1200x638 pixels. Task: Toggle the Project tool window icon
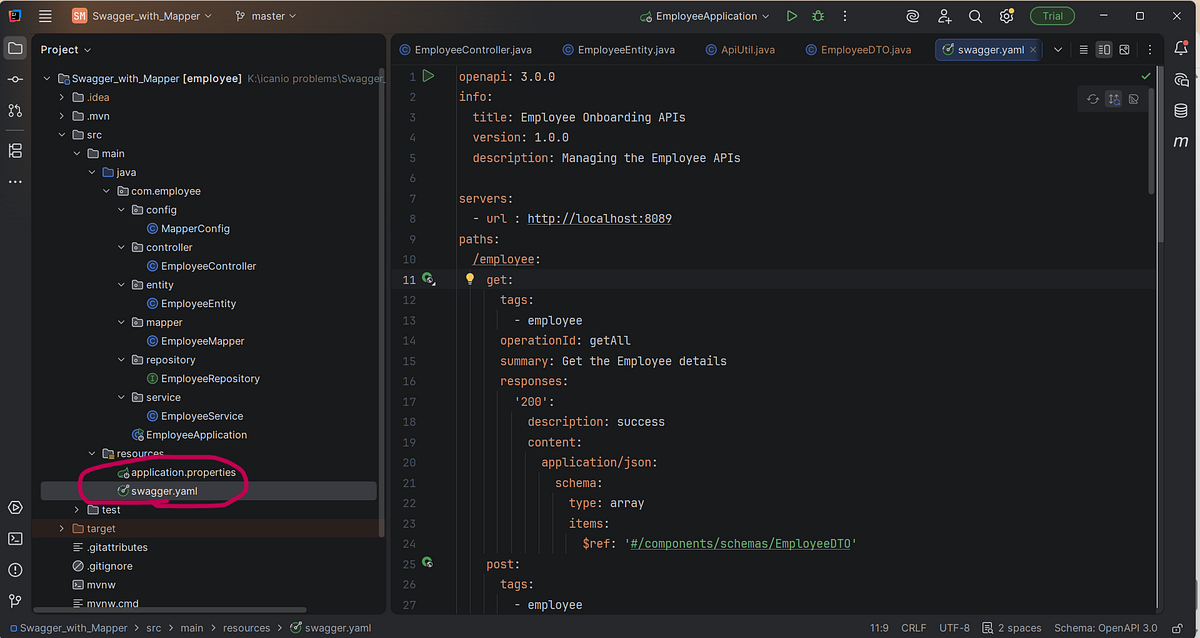[x=15, y=48]
